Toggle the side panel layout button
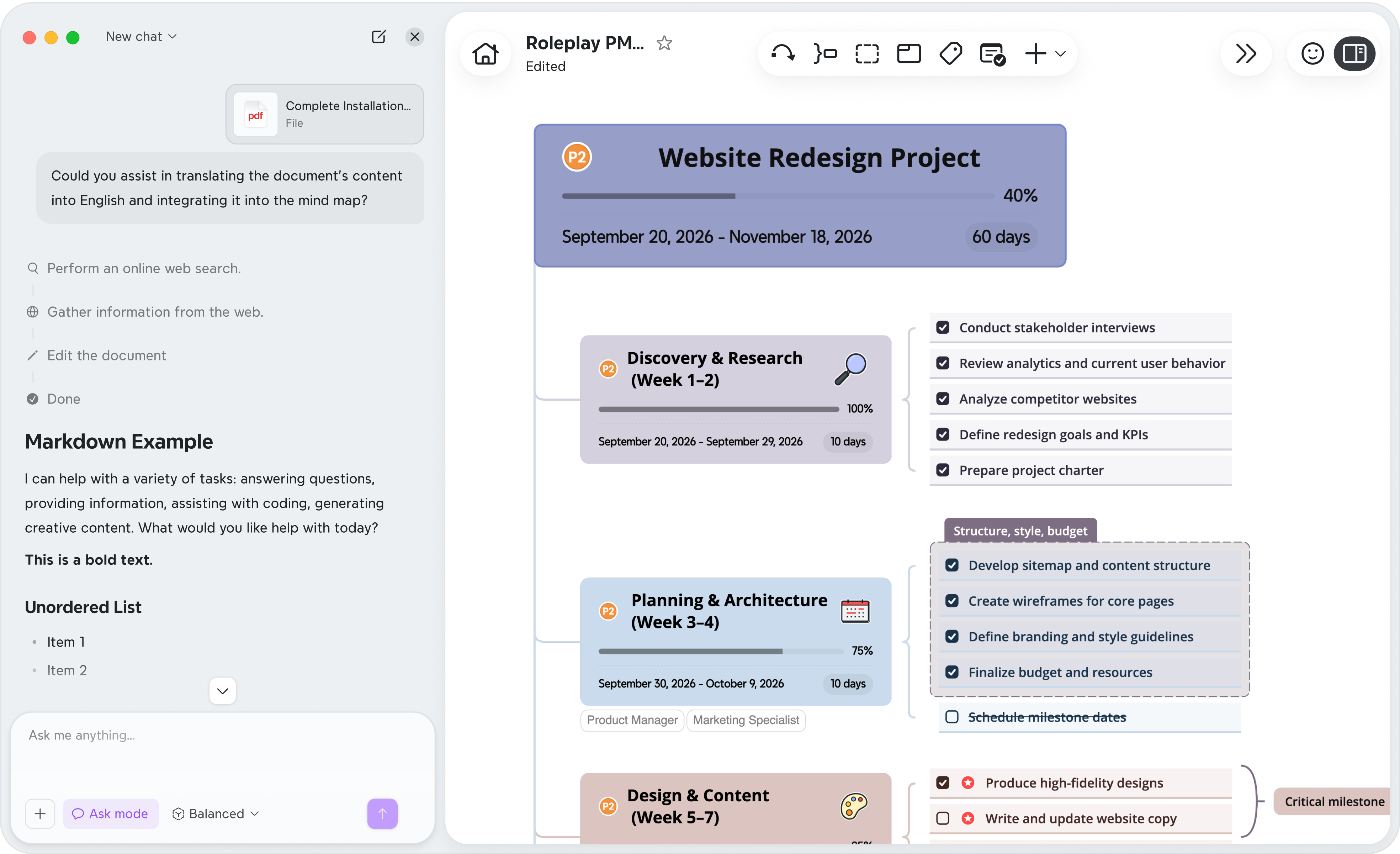Viewport: 1400px width, 854px height. pyautogui.click(x=1354, y=53)
